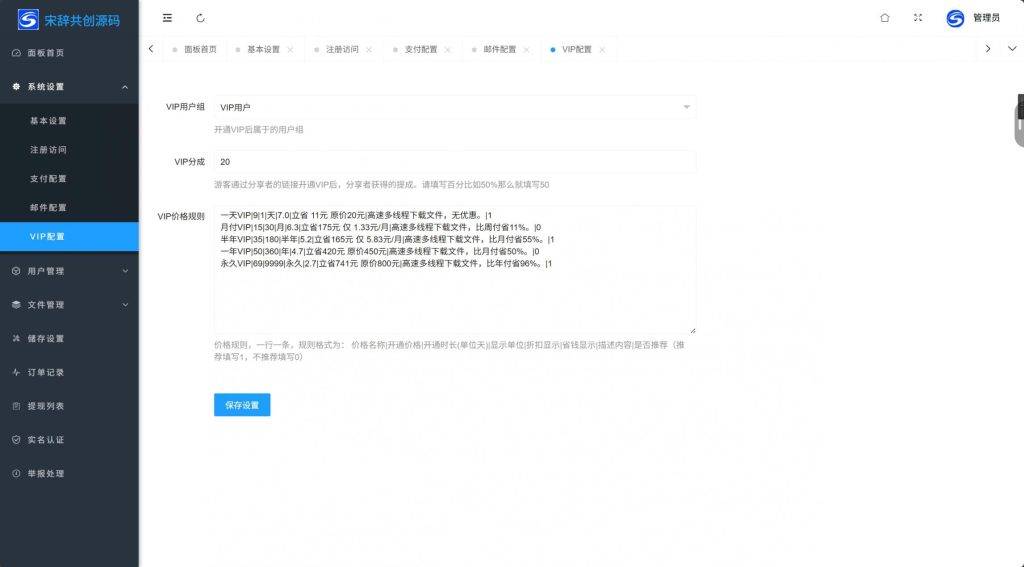Click the 保存设置 button

coord(242,405)
